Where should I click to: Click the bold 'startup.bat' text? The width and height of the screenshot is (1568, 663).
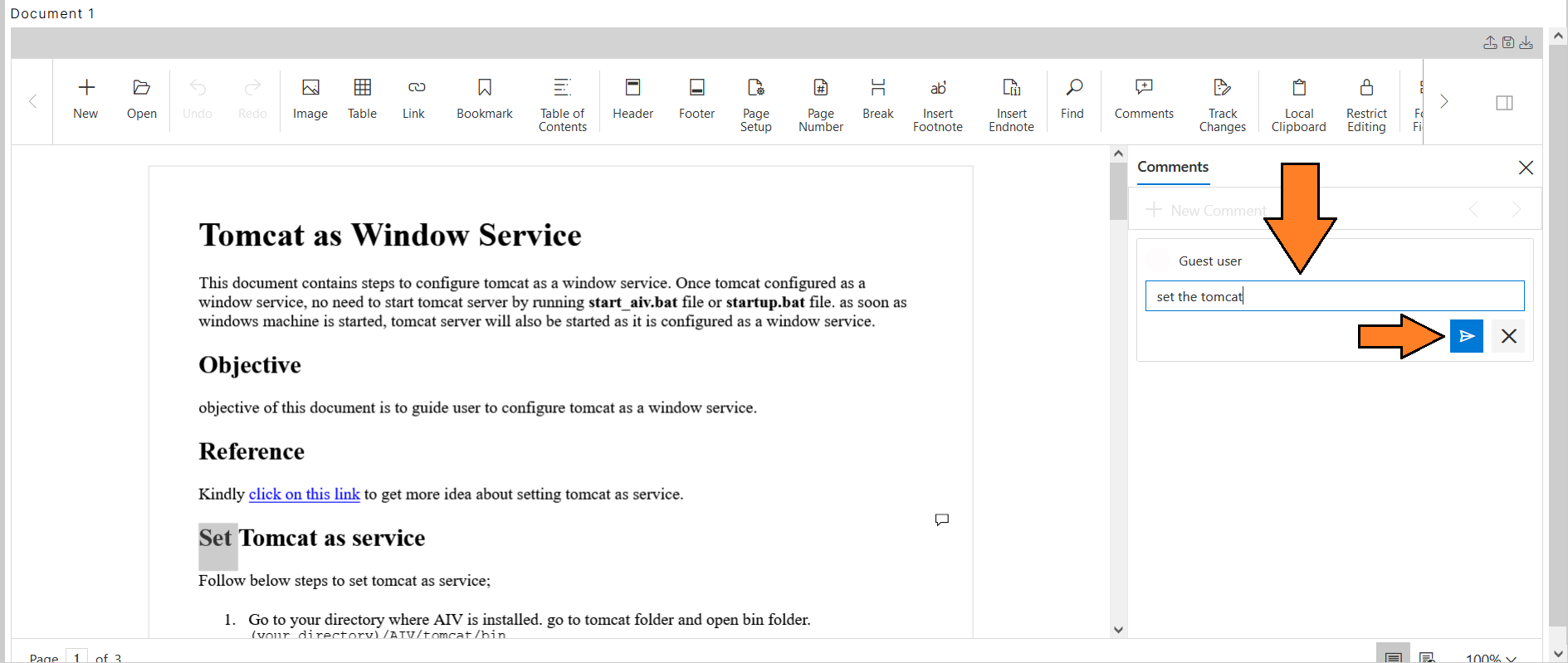pos(765,302)
